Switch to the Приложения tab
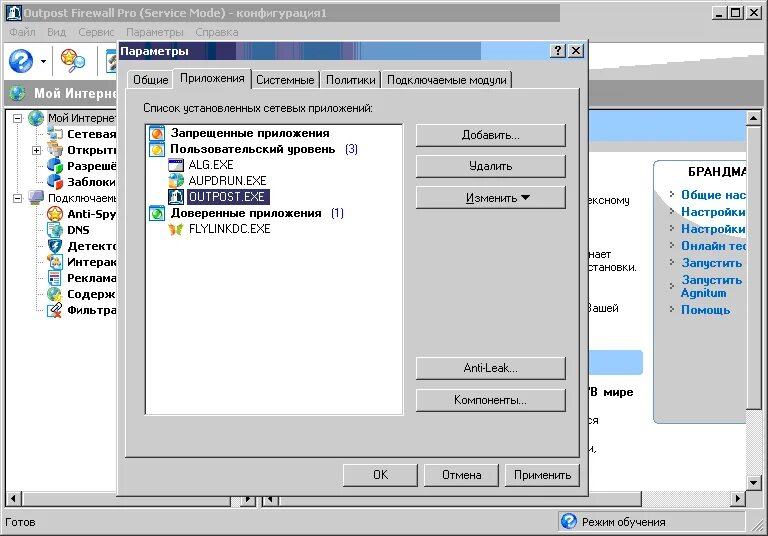768x536 pixels. (x=212, y=78)
